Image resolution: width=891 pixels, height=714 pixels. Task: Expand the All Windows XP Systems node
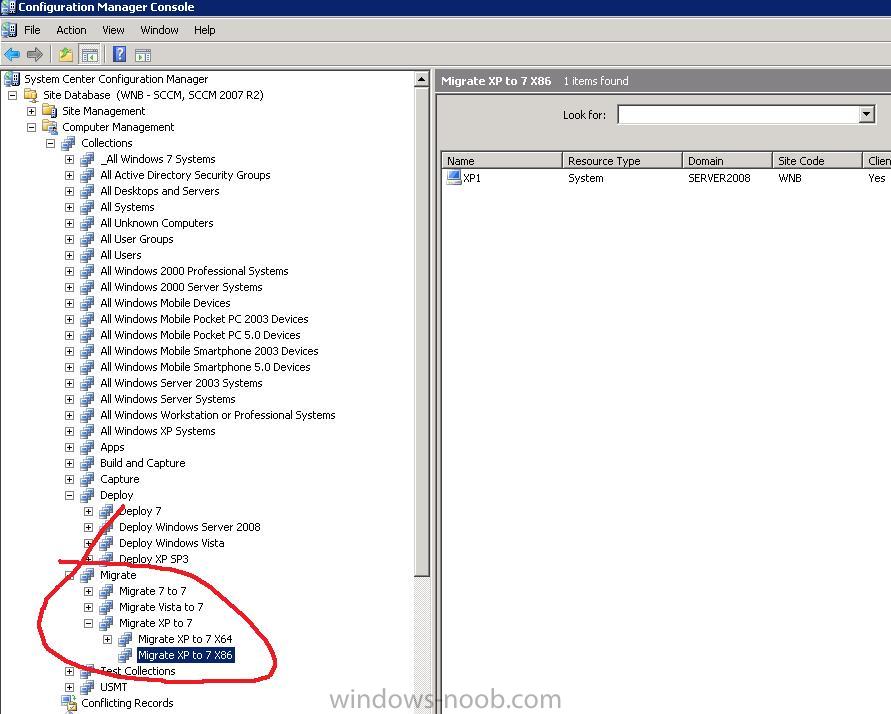click(x=69, y=431)
